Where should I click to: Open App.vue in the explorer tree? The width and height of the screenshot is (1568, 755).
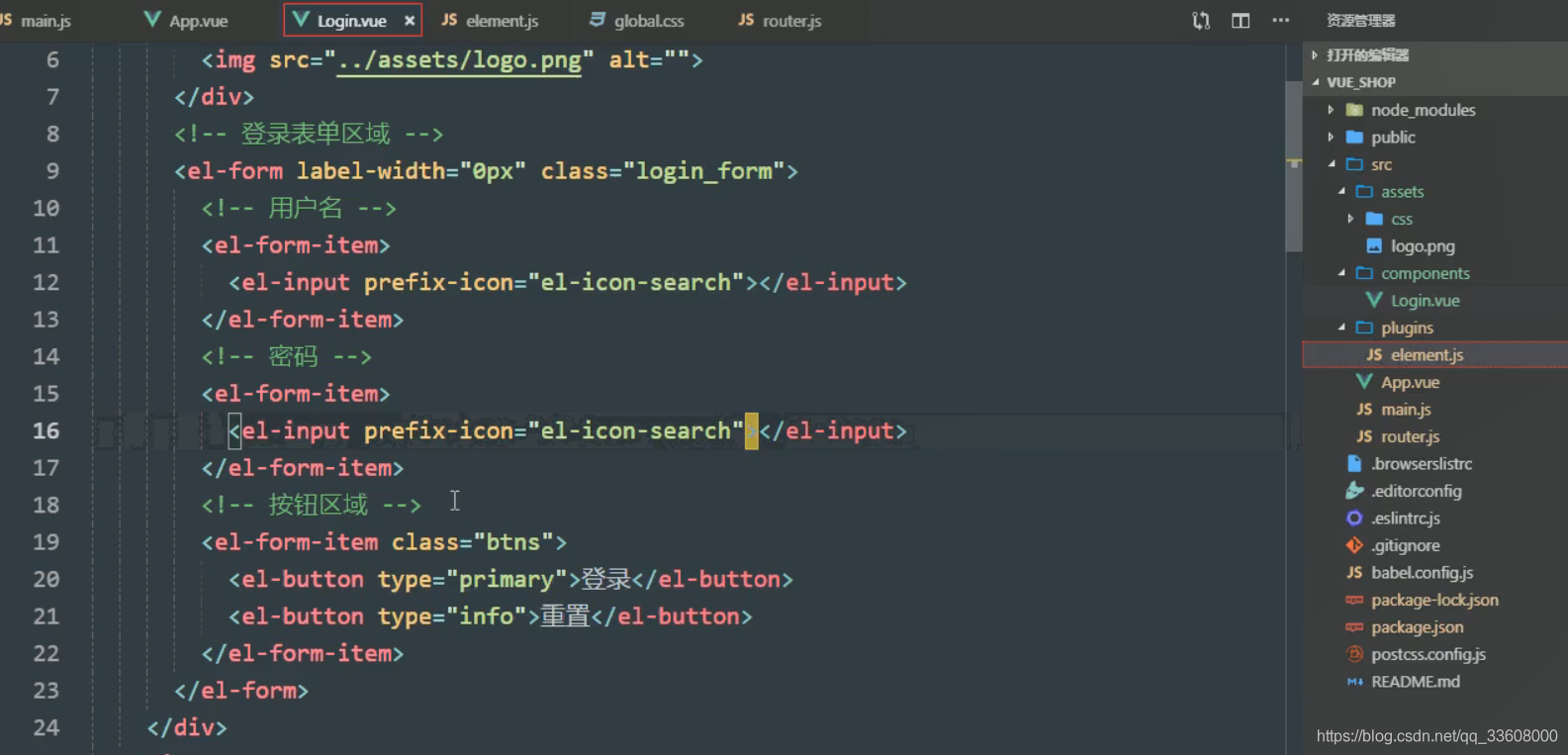pyautogui.click(x=1410, y=382)
